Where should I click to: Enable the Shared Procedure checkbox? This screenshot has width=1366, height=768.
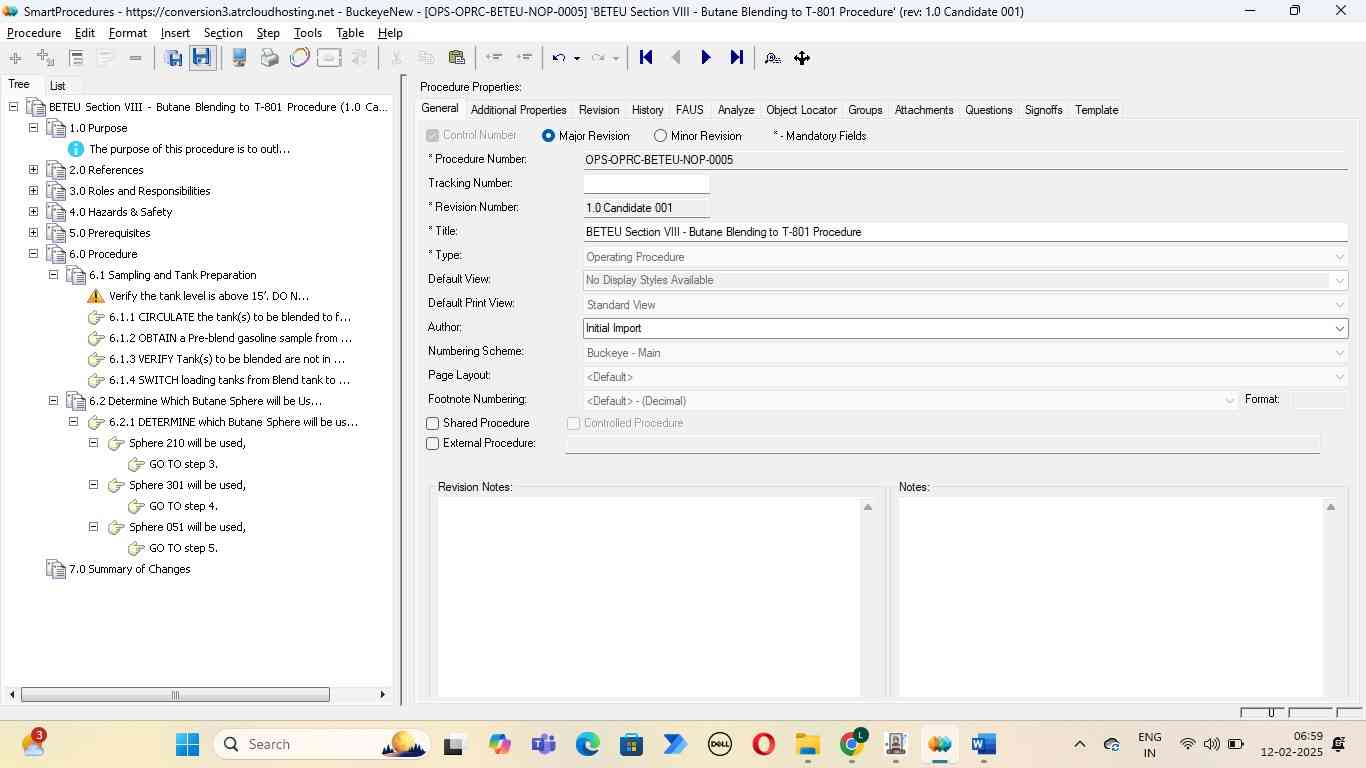pyautogui.click(x=433, y=424)
